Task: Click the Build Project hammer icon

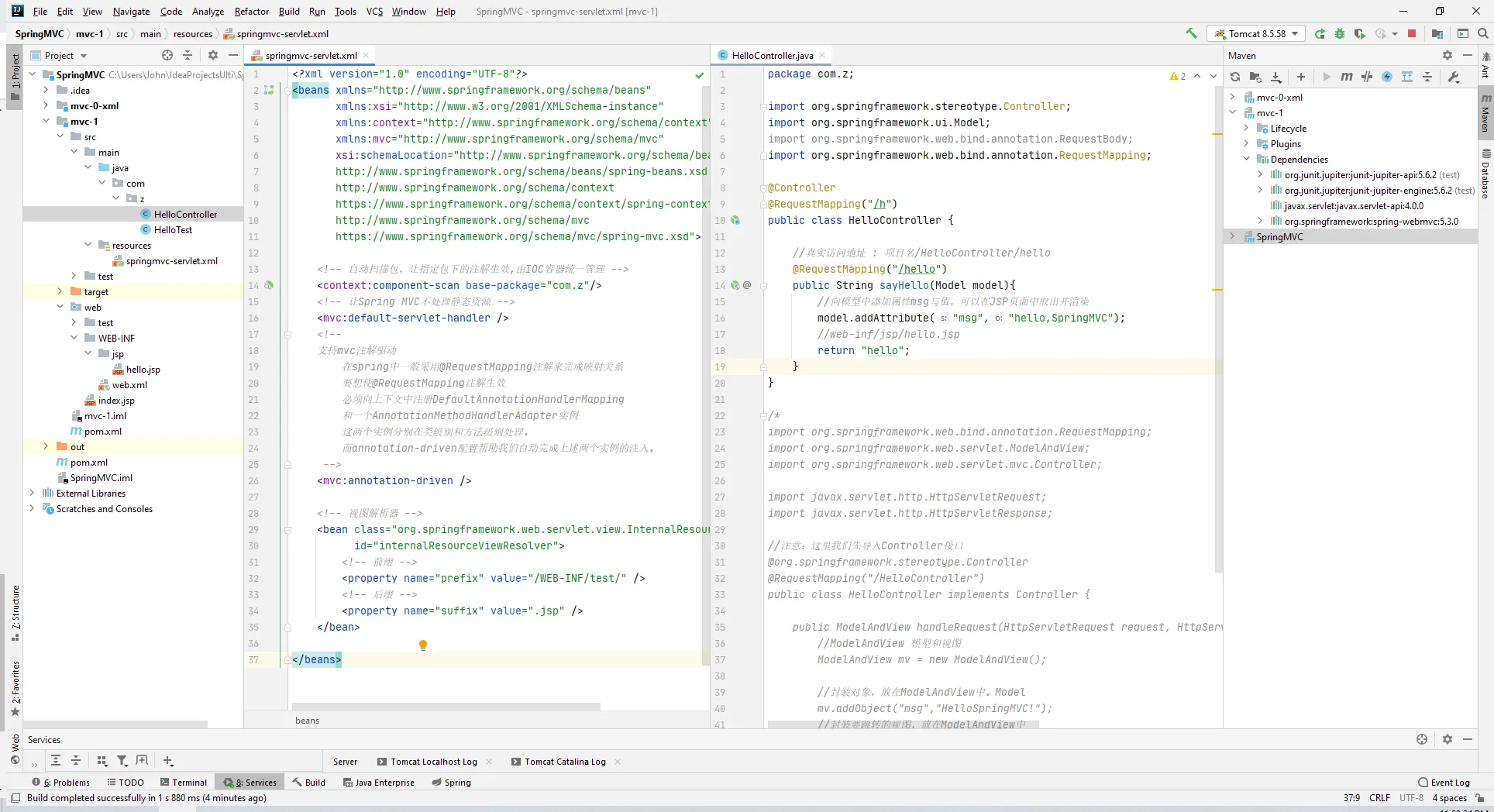Action: pos(1191,33)
